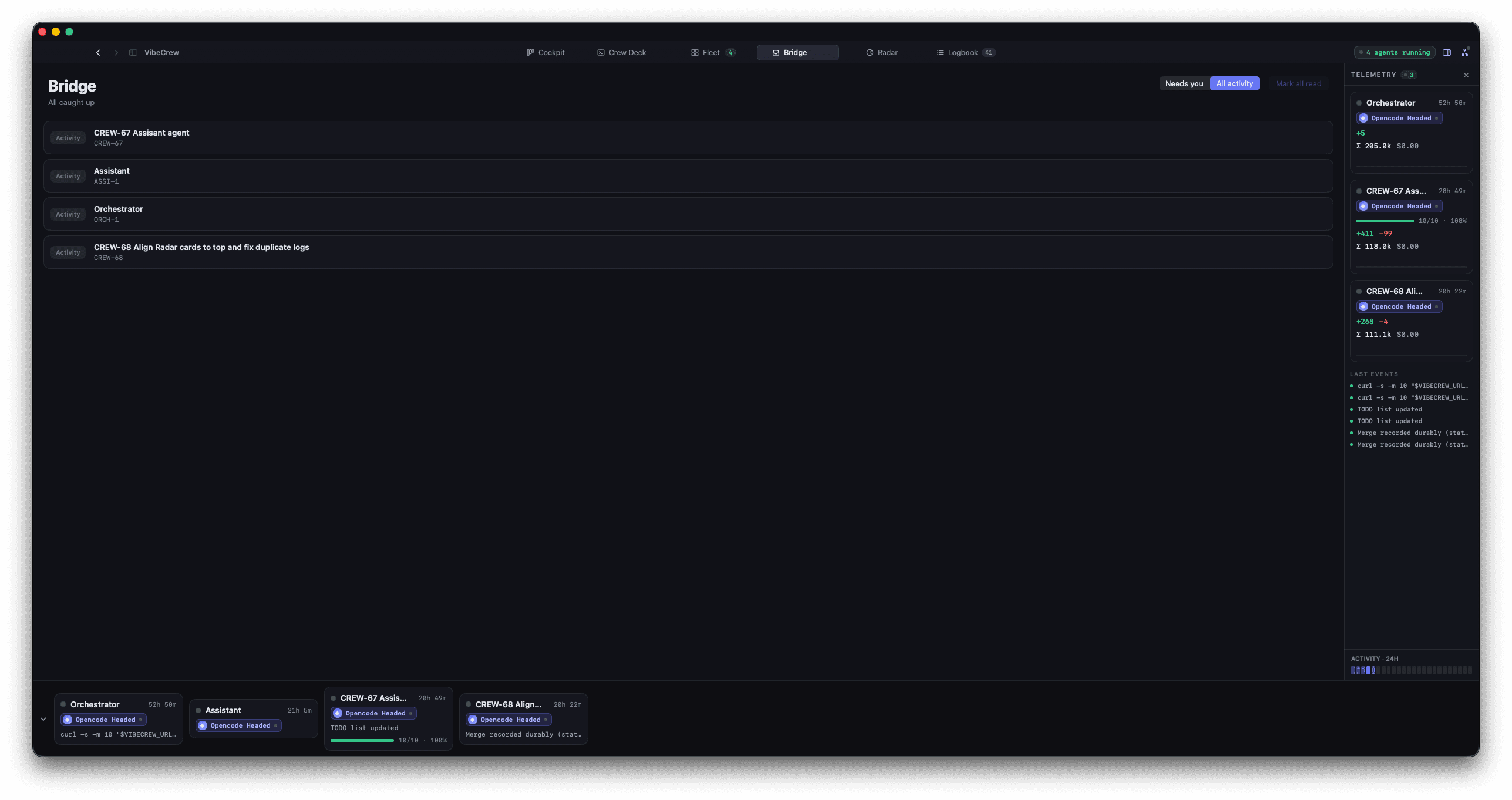Open the Assistant ASSI-1 activity row
Screen dimensions: 1512x800
[x=688, y=176]
